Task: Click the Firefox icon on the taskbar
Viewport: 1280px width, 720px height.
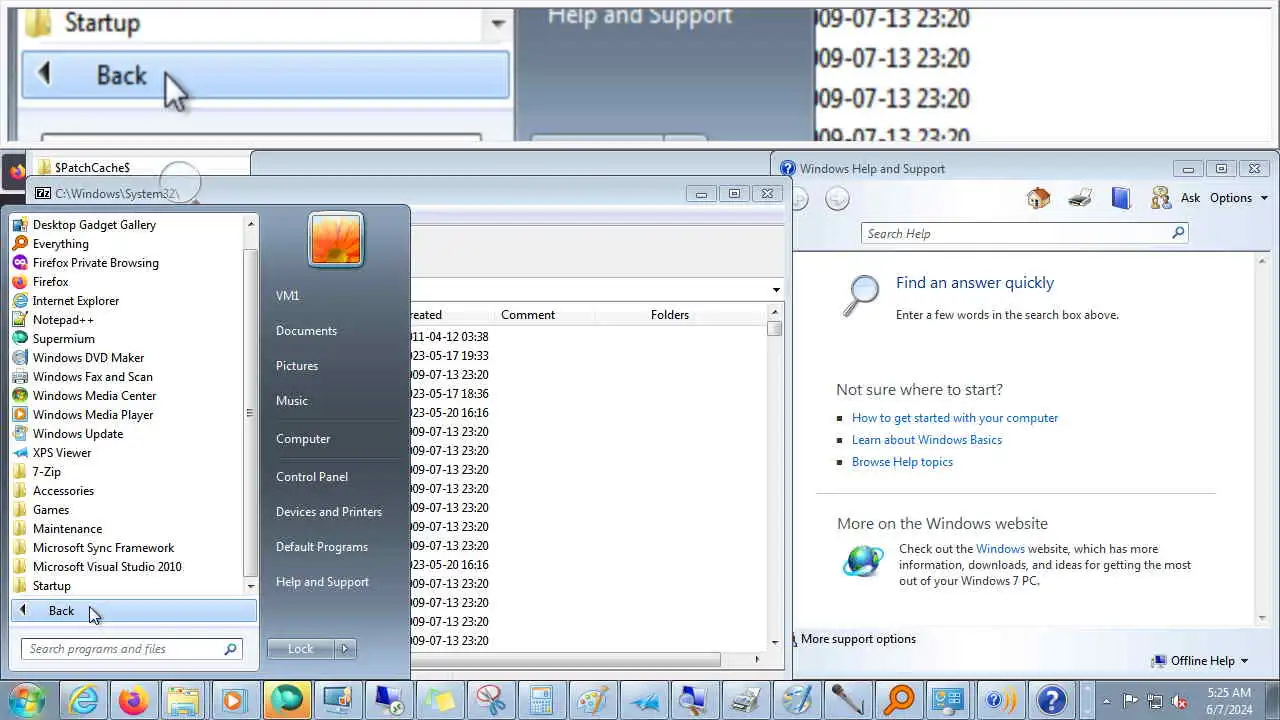Action: pyautogui.click(x=133, y=700)
